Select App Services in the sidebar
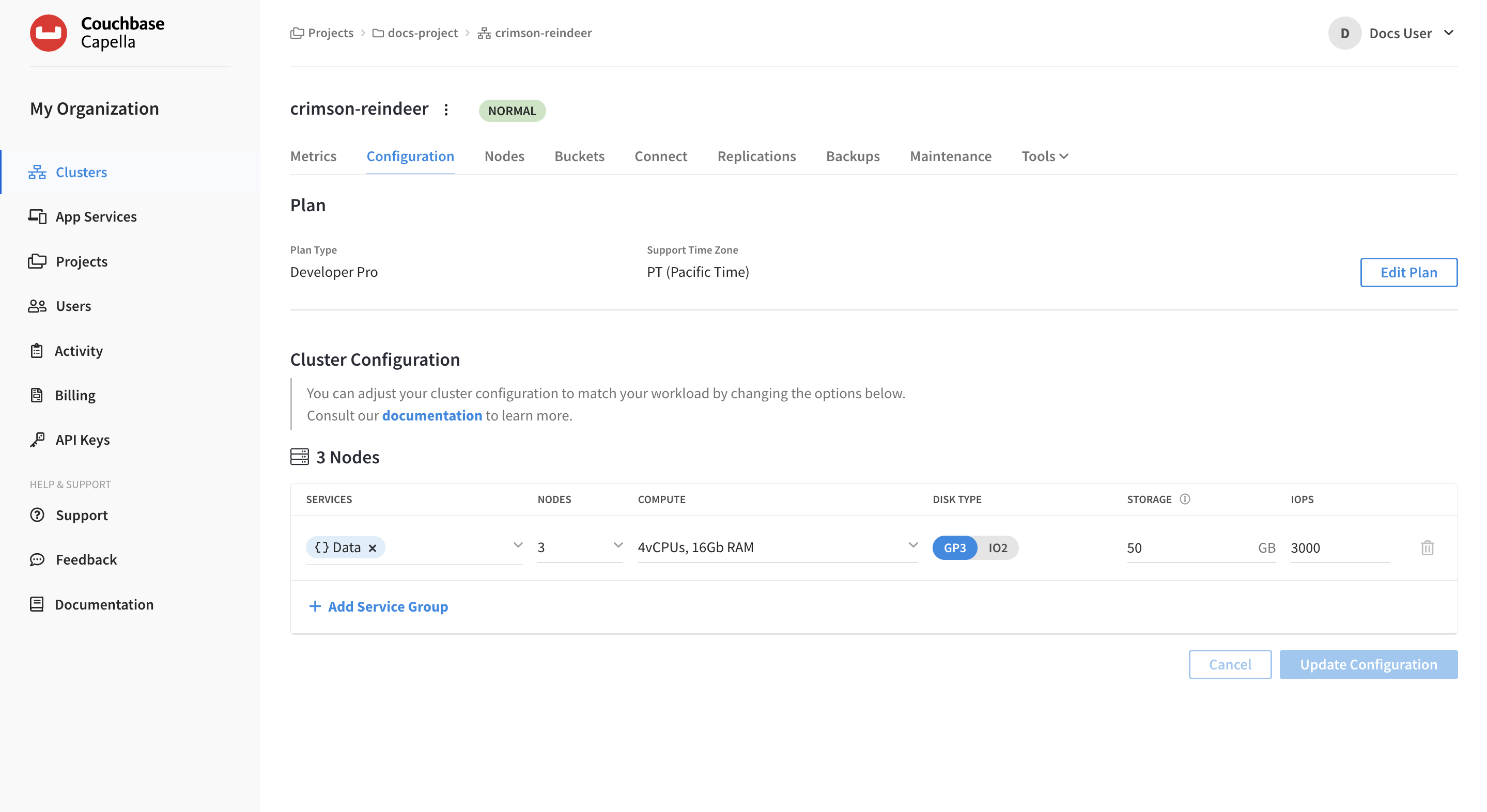The width and height of the screenshot is (1487, 812). click(x=96, y=216)
